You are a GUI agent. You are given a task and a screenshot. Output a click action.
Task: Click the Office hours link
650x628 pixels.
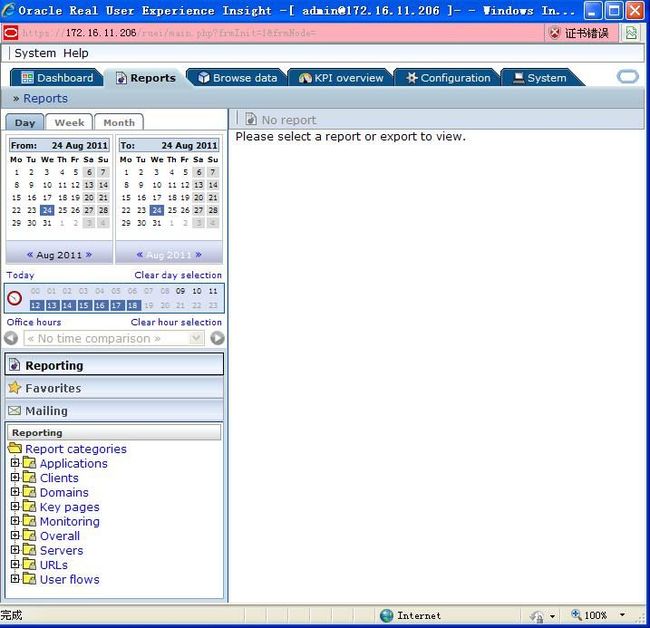(x=34, y=322)
